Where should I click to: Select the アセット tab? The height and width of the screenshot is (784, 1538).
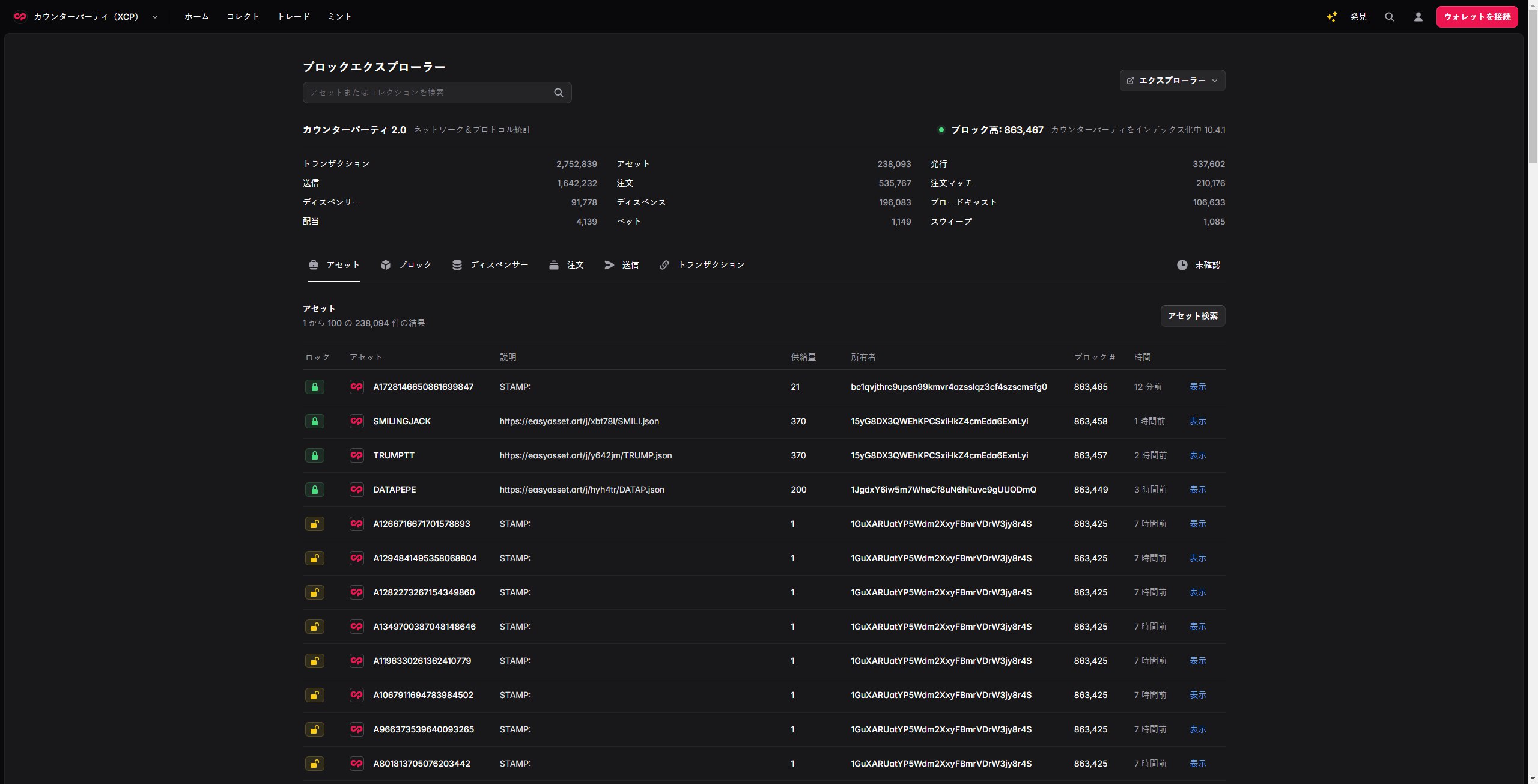(334, 265)
